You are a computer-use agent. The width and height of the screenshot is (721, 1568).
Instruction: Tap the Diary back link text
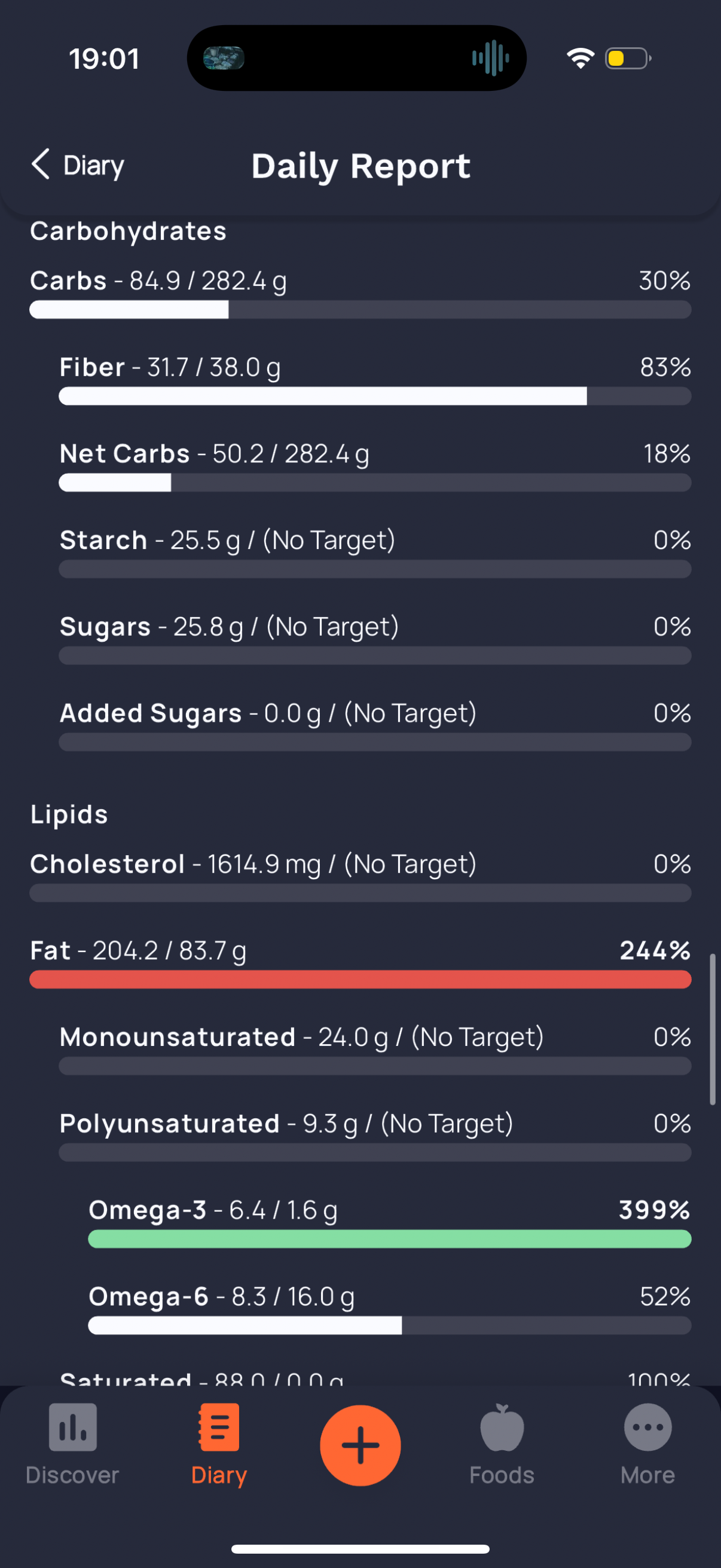point(94,166)
